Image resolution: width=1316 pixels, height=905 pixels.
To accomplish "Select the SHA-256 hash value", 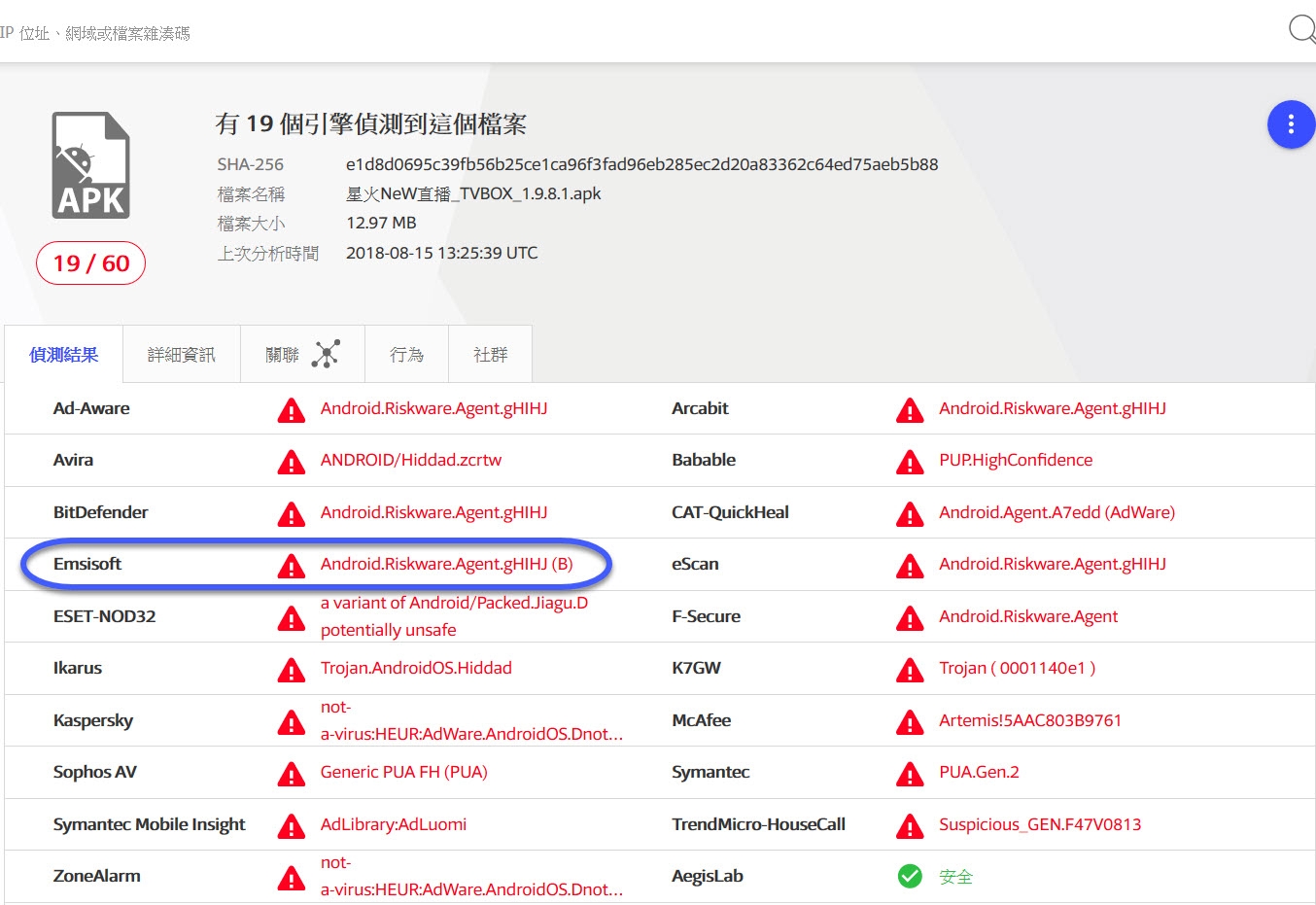I will (x=642, y=164).
